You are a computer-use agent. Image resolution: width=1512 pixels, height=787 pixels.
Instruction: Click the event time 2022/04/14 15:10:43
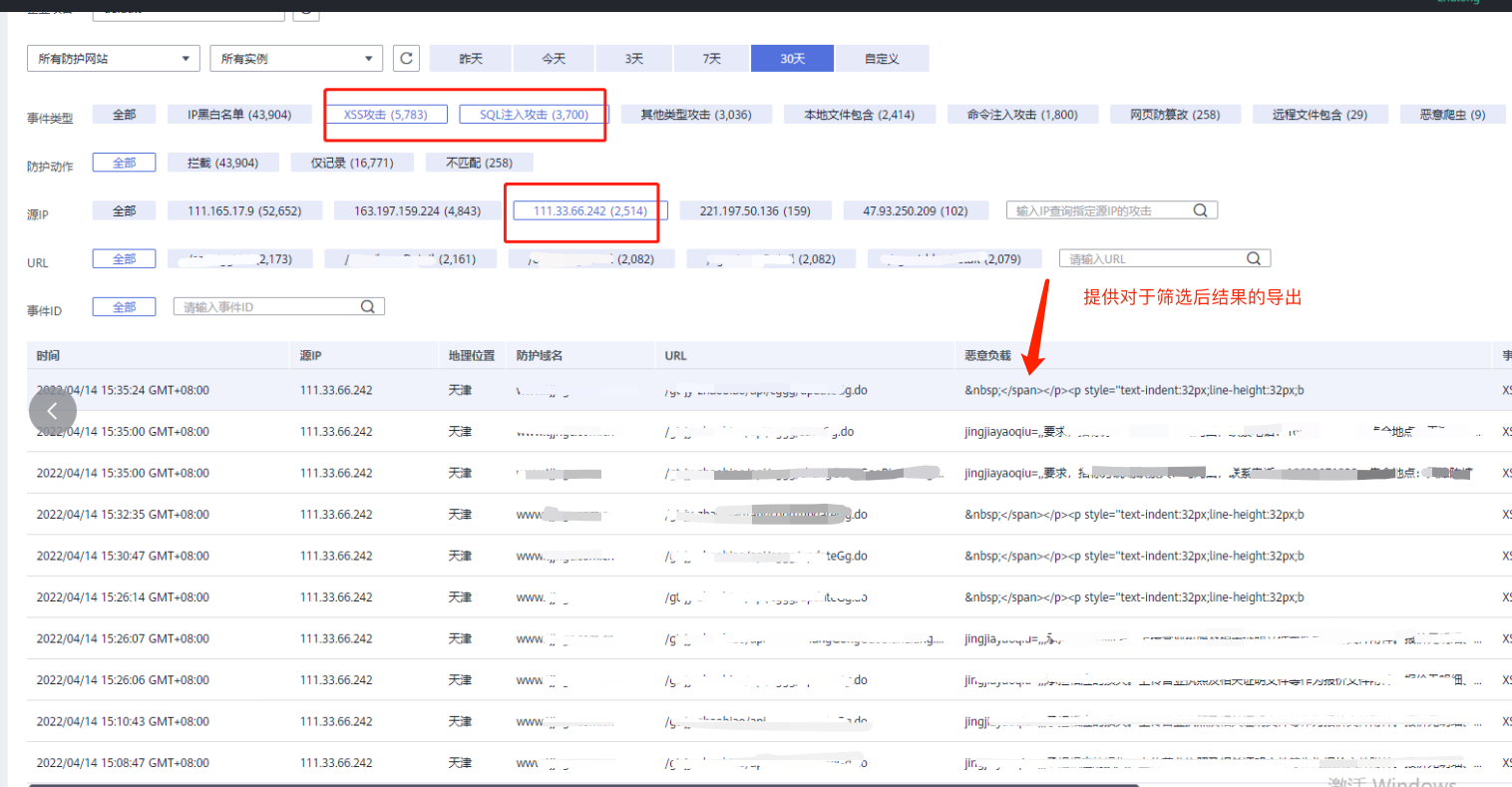[x=123, y=721]
